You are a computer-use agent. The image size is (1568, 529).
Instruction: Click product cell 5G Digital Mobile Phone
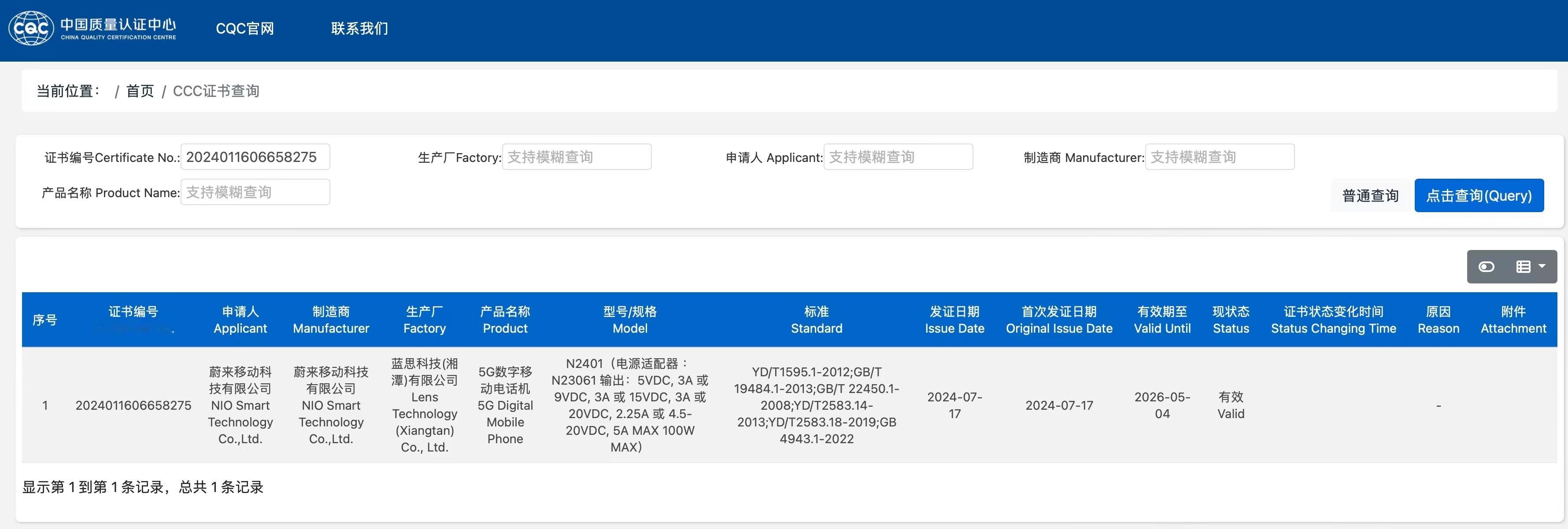point(505,406)
